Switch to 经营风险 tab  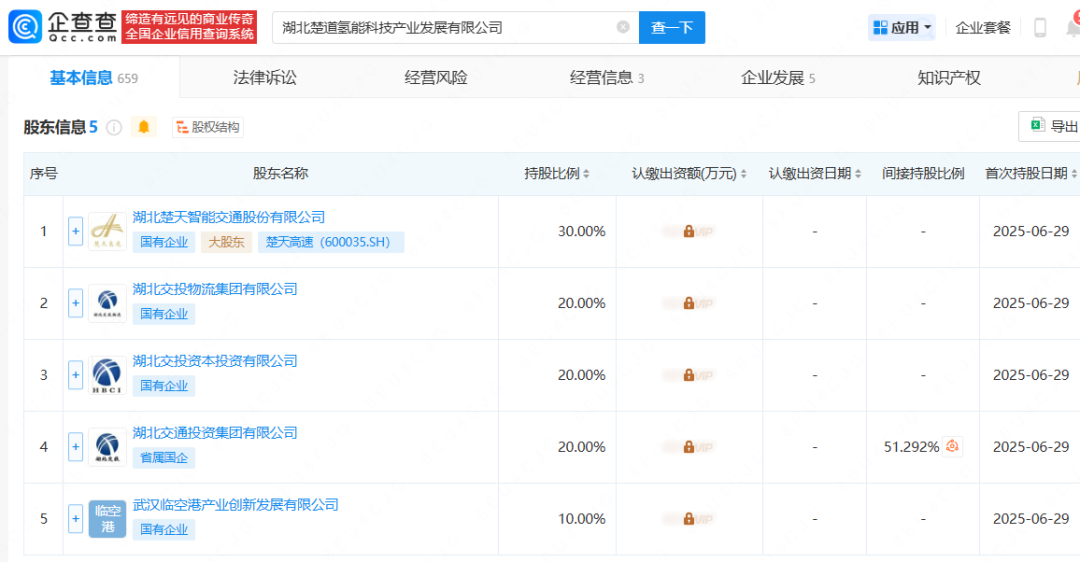click(436, 78)
